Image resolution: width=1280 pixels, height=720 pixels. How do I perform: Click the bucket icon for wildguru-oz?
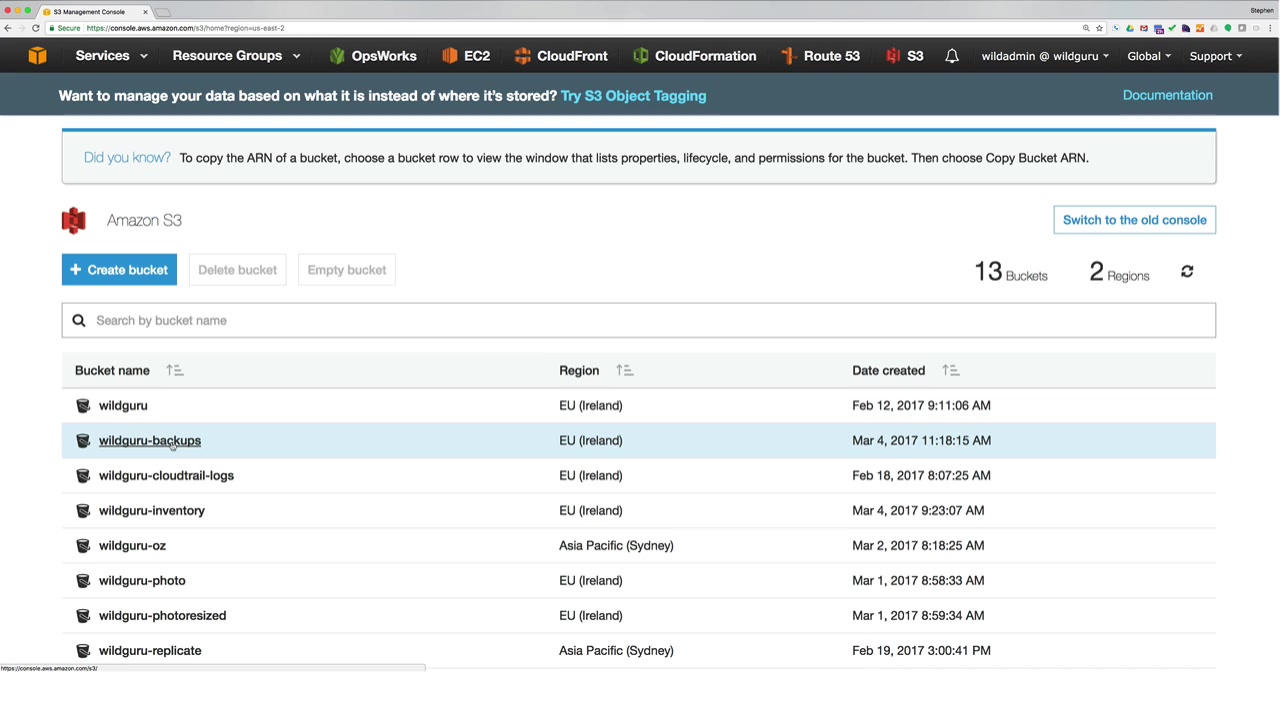pos(83,546)
